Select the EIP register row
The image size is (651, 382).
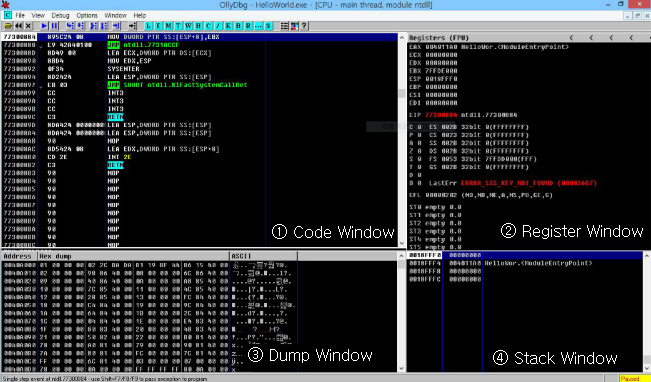coord(463,115)
